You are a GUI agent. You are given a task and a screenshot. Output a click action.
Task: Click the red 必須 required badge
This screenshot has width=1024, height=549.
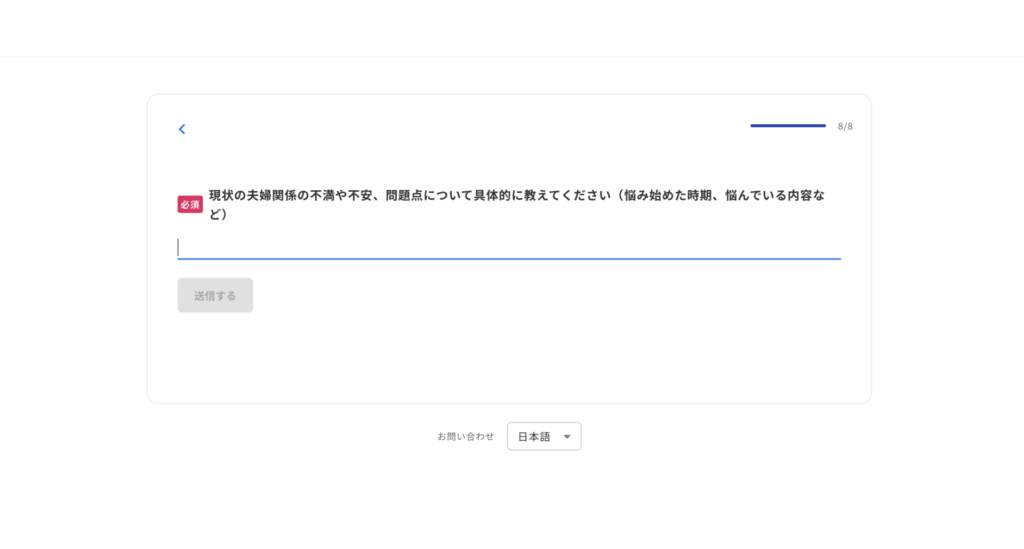click(190, 204)
